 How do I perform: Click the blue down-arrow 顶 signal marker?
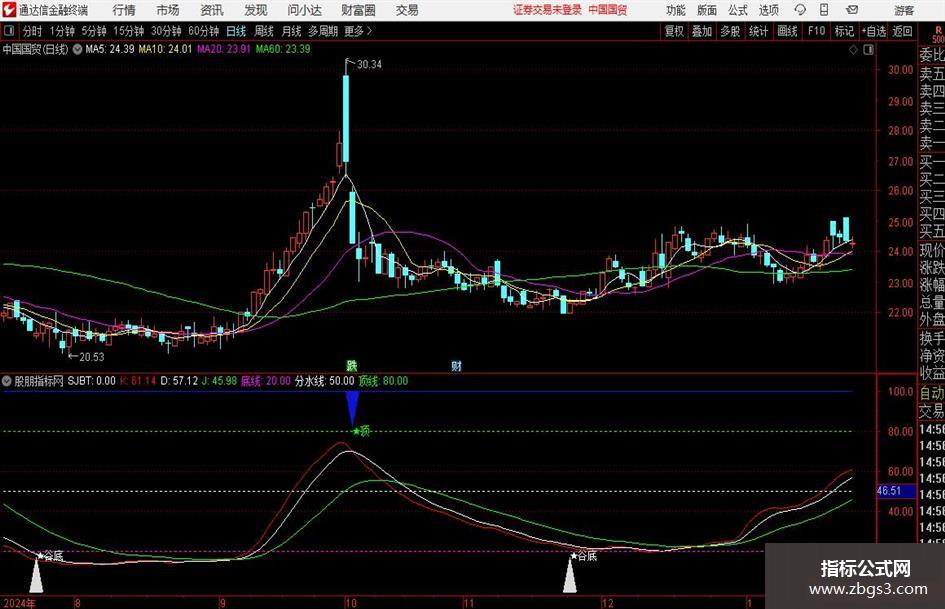[x=353, y=408]
